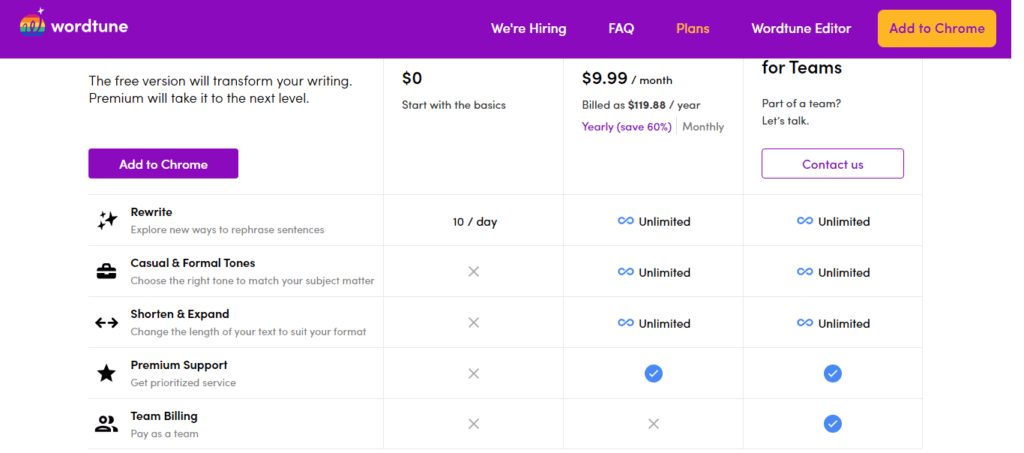Viewport: 1024px width, 453px height.
Task: Click the Contact us button
Action: 833,164
